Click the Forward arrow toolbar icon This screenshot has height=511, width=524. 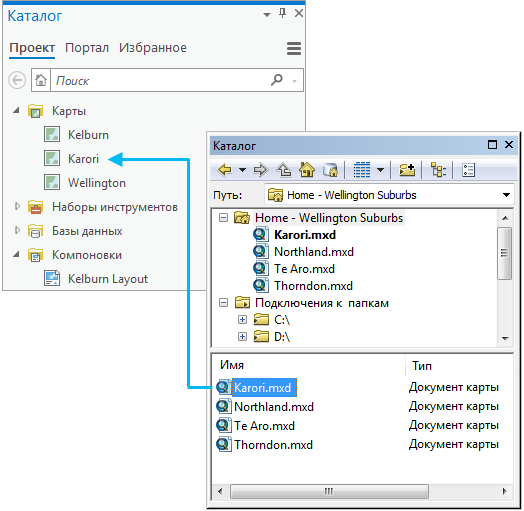(x=261, y=170)
